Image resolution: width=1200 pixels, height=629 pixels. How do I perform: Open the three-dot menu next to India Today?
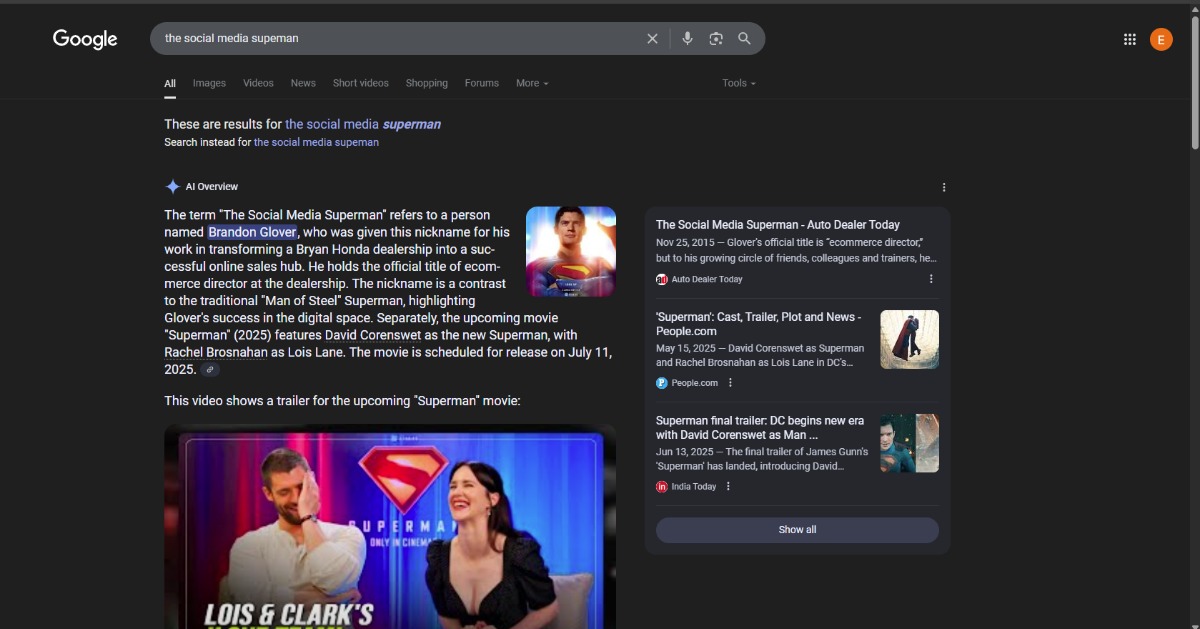pyautogui.click(x=728, y=487)
